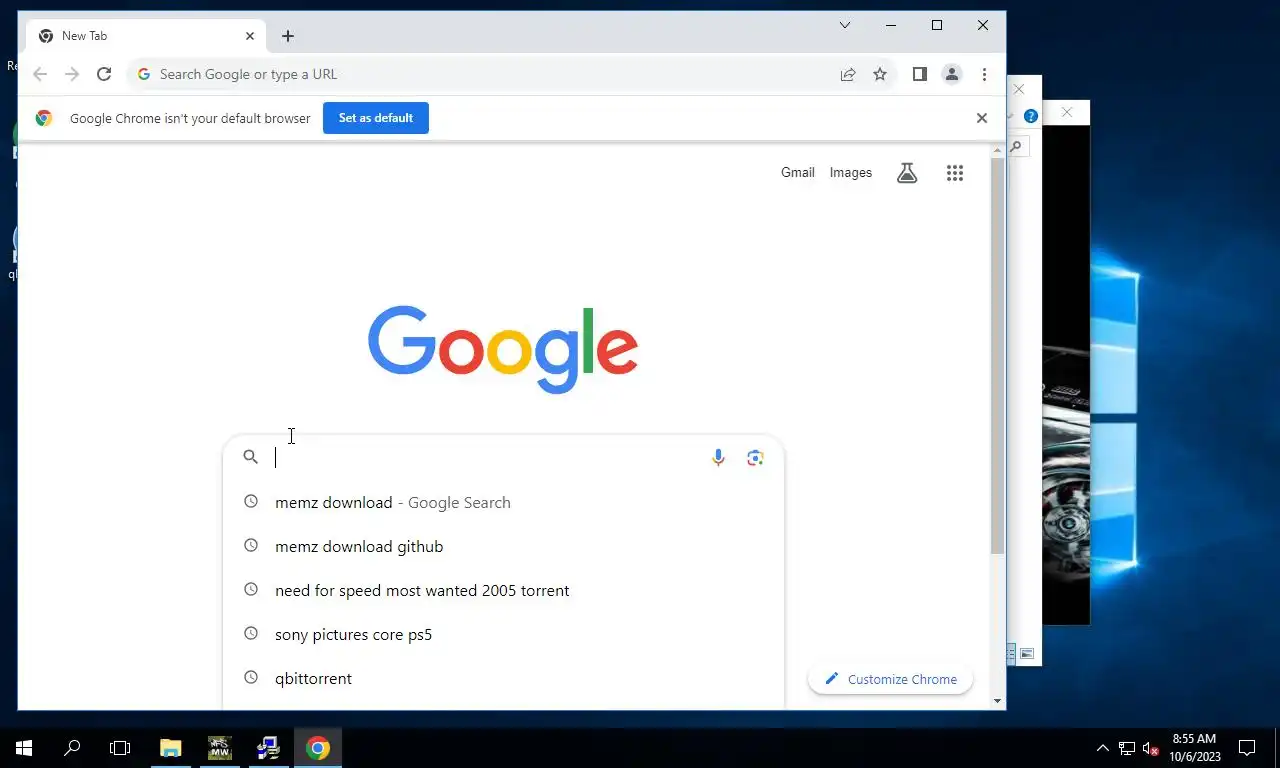Viewport: 1280px width, 768px height.
Task: Click clock icon beside 'qbittorrent' suggestion
Action: [x=251, y=678]
